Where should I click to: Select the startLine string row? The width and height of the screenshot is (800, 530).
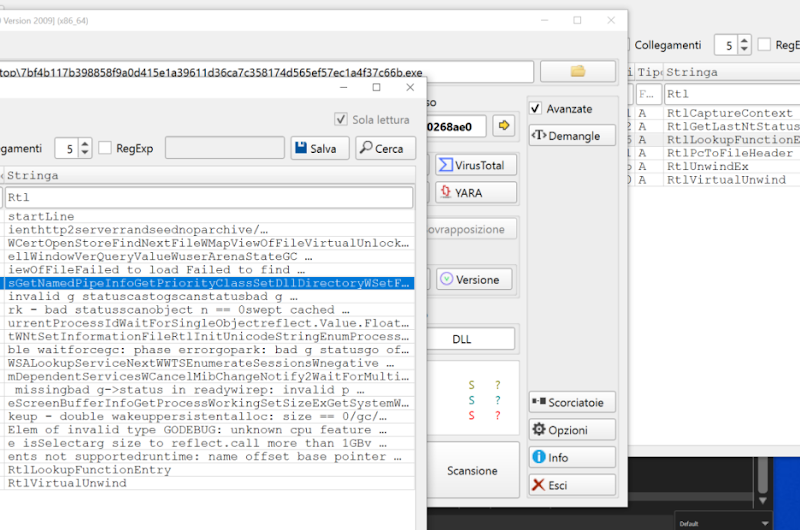point(209,216)
